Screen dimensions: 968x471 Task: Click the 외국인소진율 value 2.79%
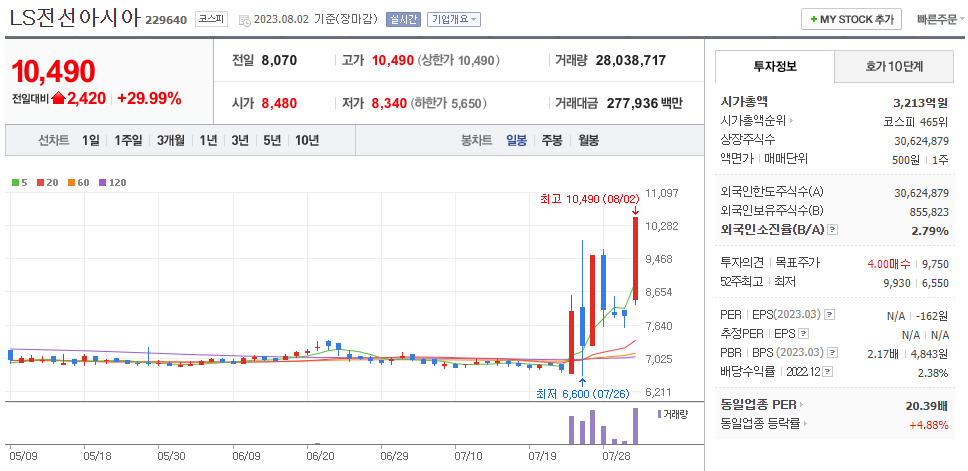[x=930, y=230]
